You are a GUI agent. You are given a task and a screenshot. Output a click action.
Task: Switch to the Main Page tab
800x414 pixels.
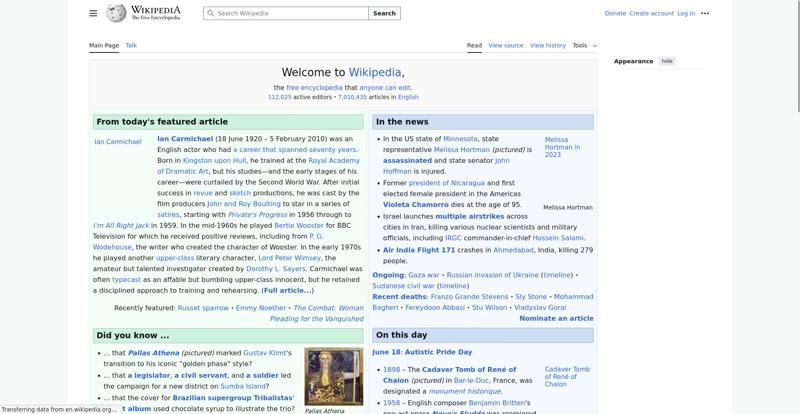click(104, 45)
